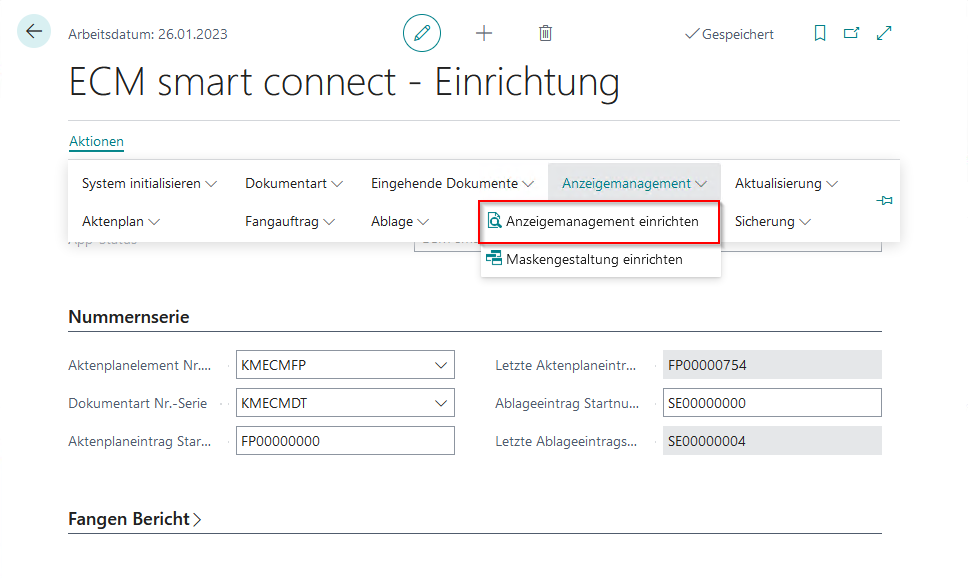Viewport: 968px width, 579px height.
Task: Open the Dokumentart menu
Action: (x=294, y=183)
